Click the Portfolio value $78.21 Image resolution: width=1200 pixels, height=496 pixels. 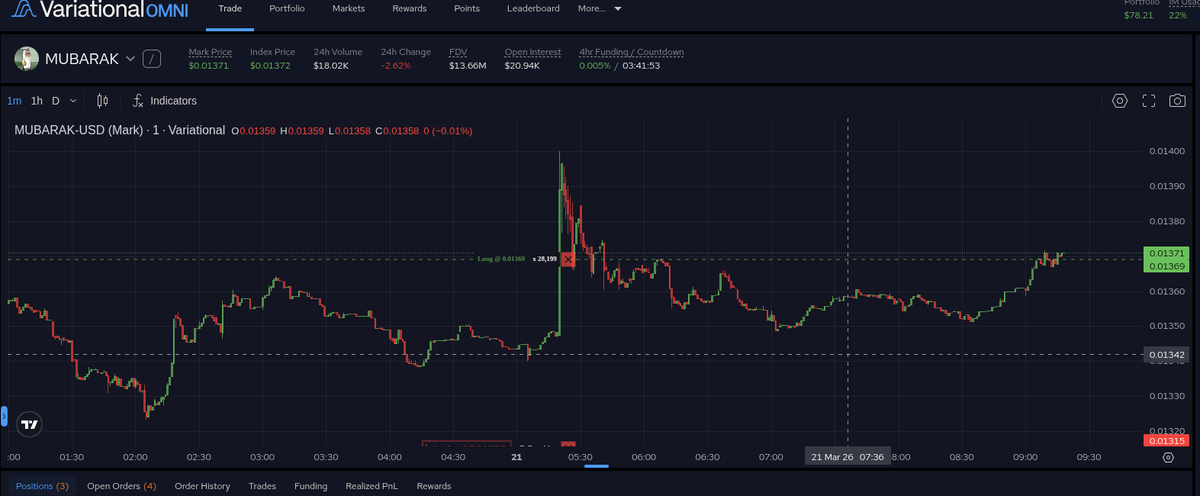(x=1138, y=15)
